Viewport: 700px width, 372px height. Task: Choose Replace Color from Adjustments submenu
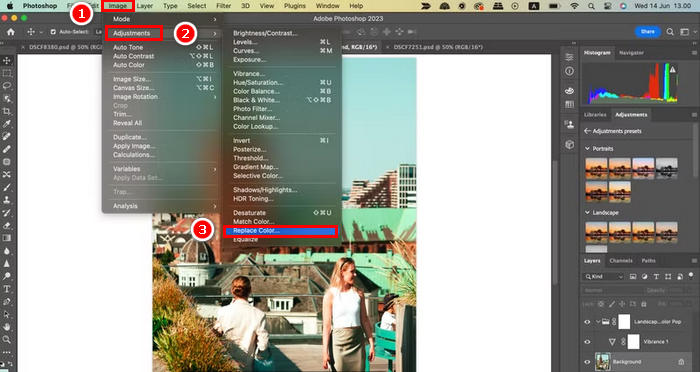pyautogui.click(x=280, y=231)
